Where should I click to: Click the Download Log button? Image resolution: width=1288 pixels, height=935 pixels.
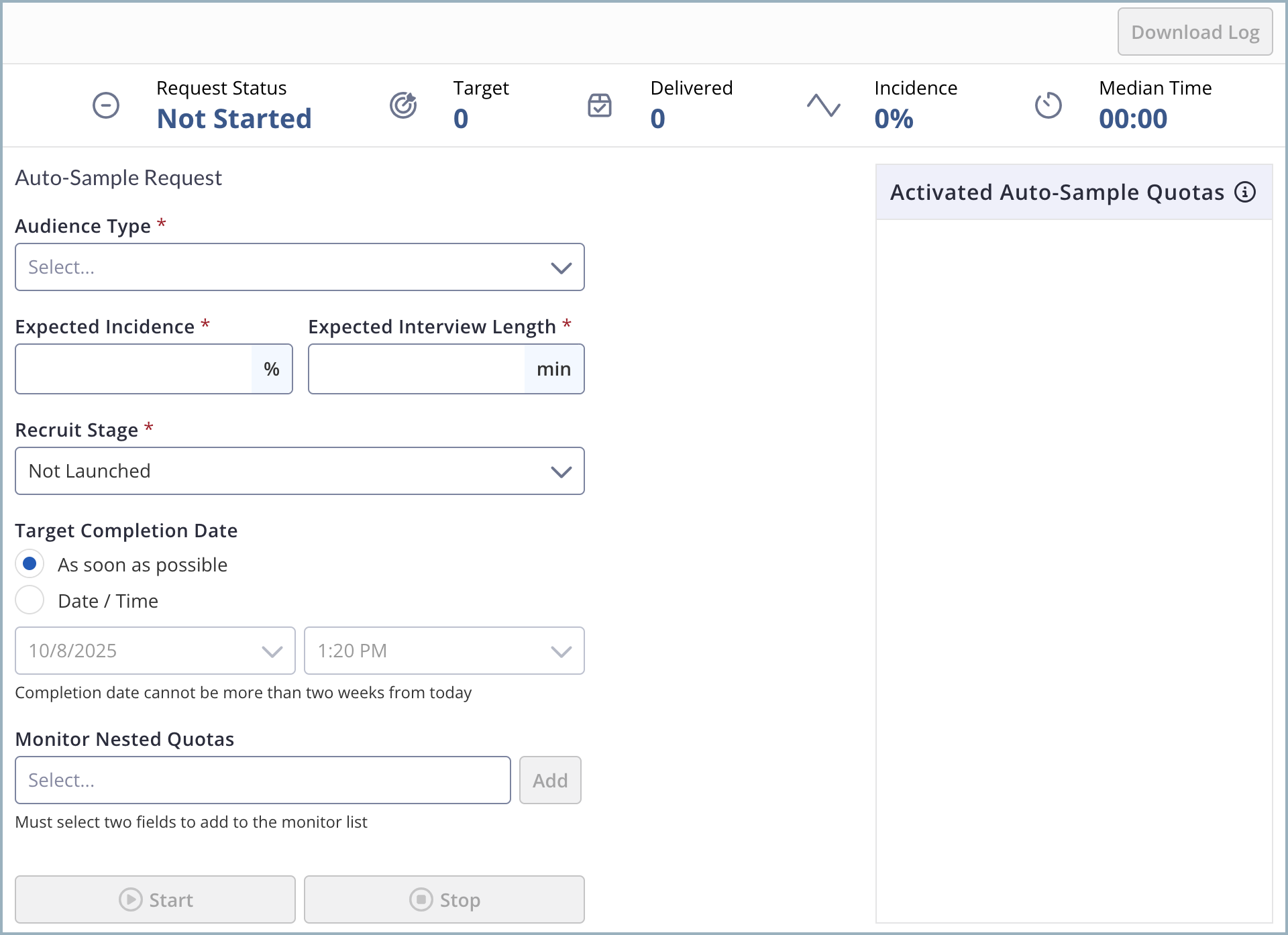click(1195, 32)
